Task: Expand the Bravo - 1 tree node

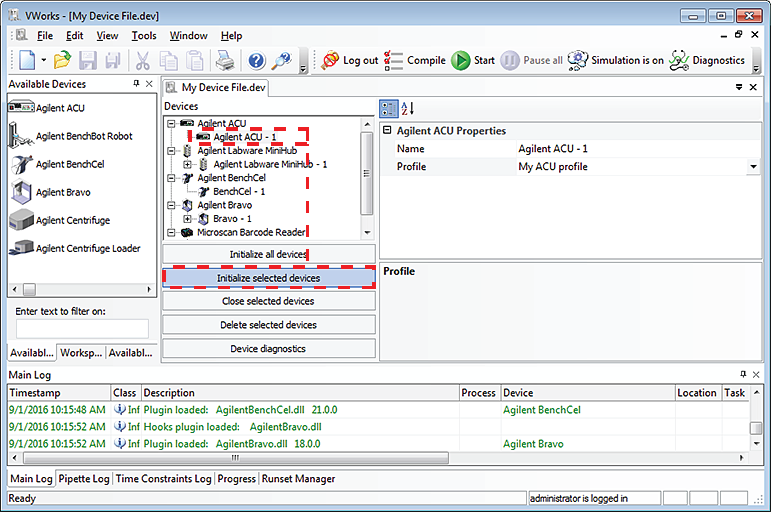Action: pos(187,218)
